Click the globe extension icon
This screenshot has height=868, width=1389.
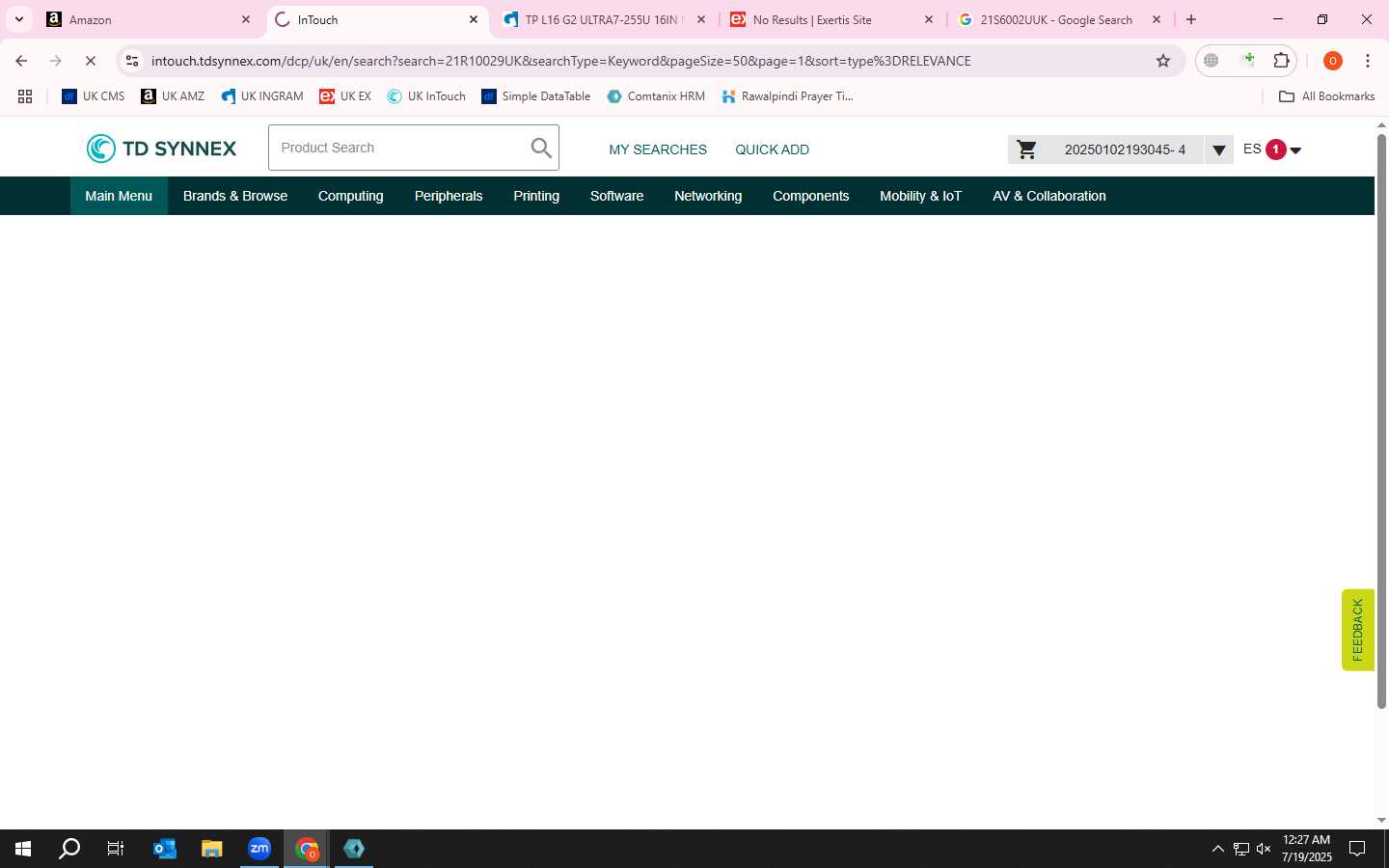[1212, 61]
